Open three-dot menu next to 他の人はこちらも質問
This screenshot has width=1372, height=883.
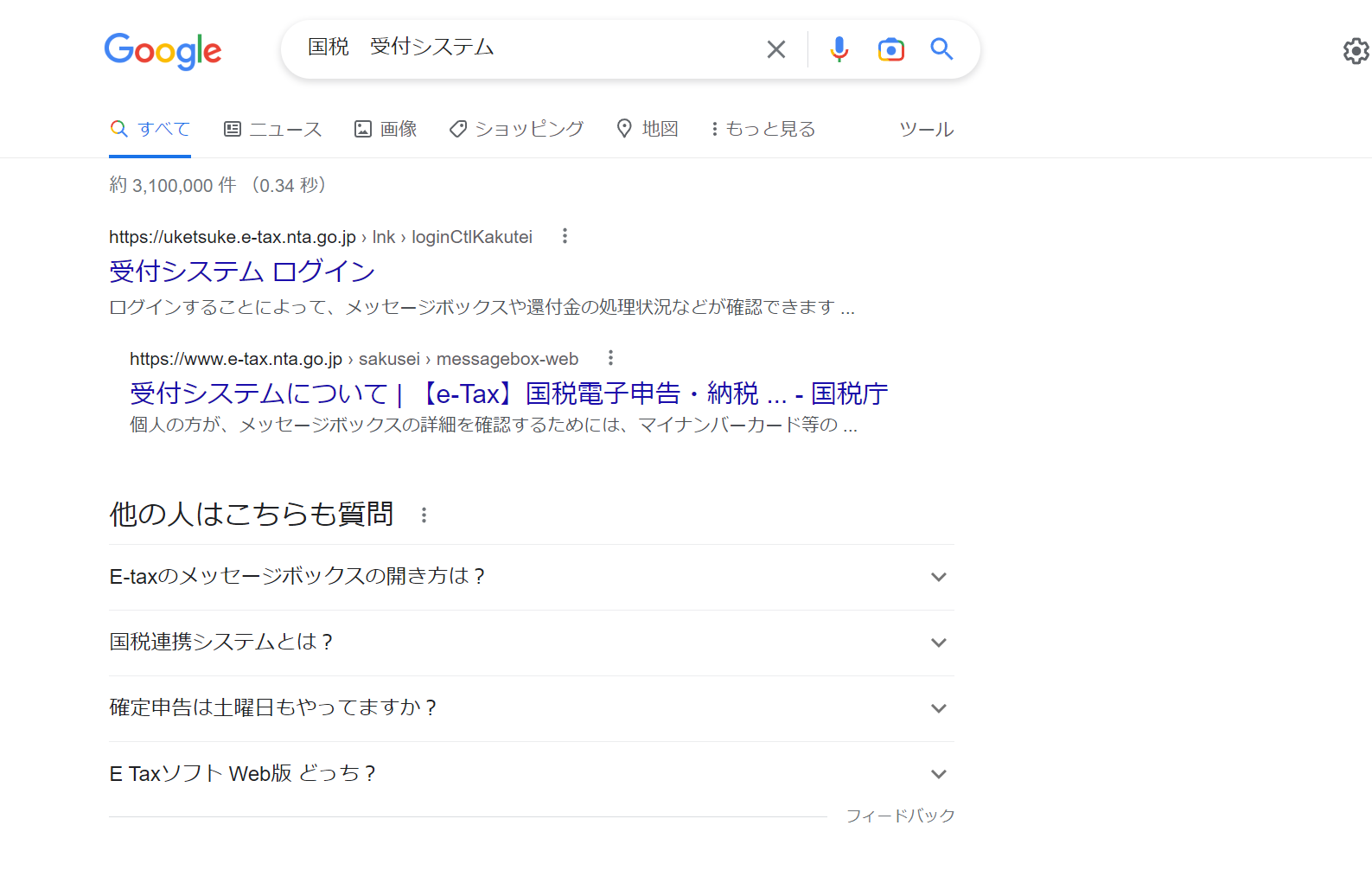[424, 515]
